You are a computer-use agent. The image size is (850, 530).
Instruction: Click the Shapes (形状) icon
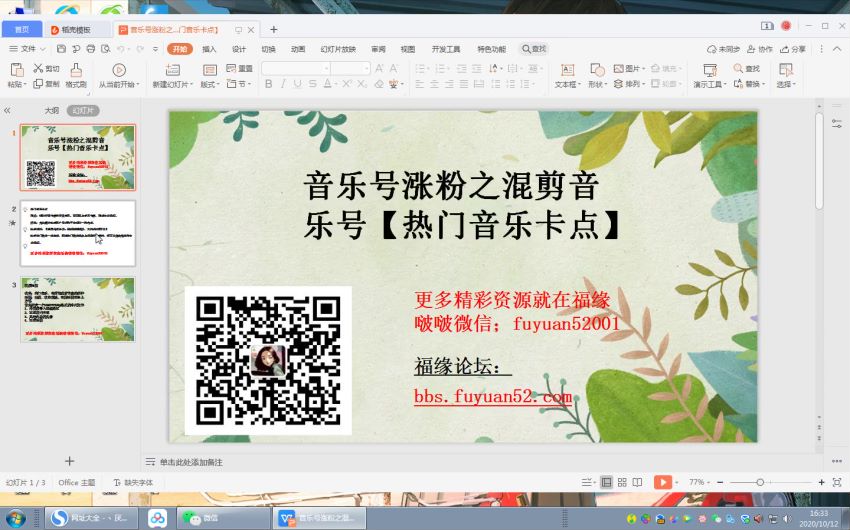click(x=597, y=70)
